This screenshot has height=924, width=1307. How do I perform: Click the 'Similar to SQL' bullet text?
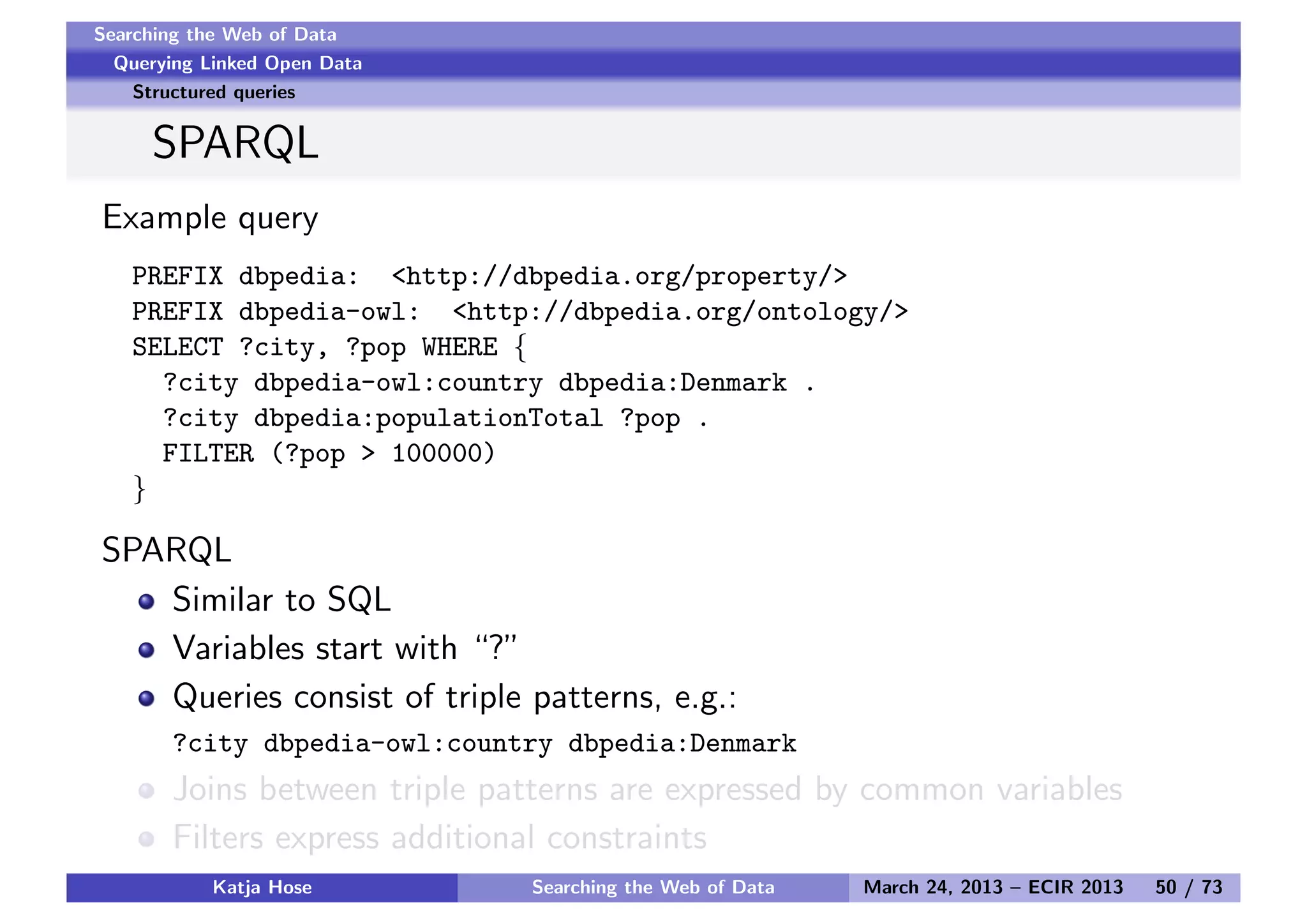[x=281, y=600]
